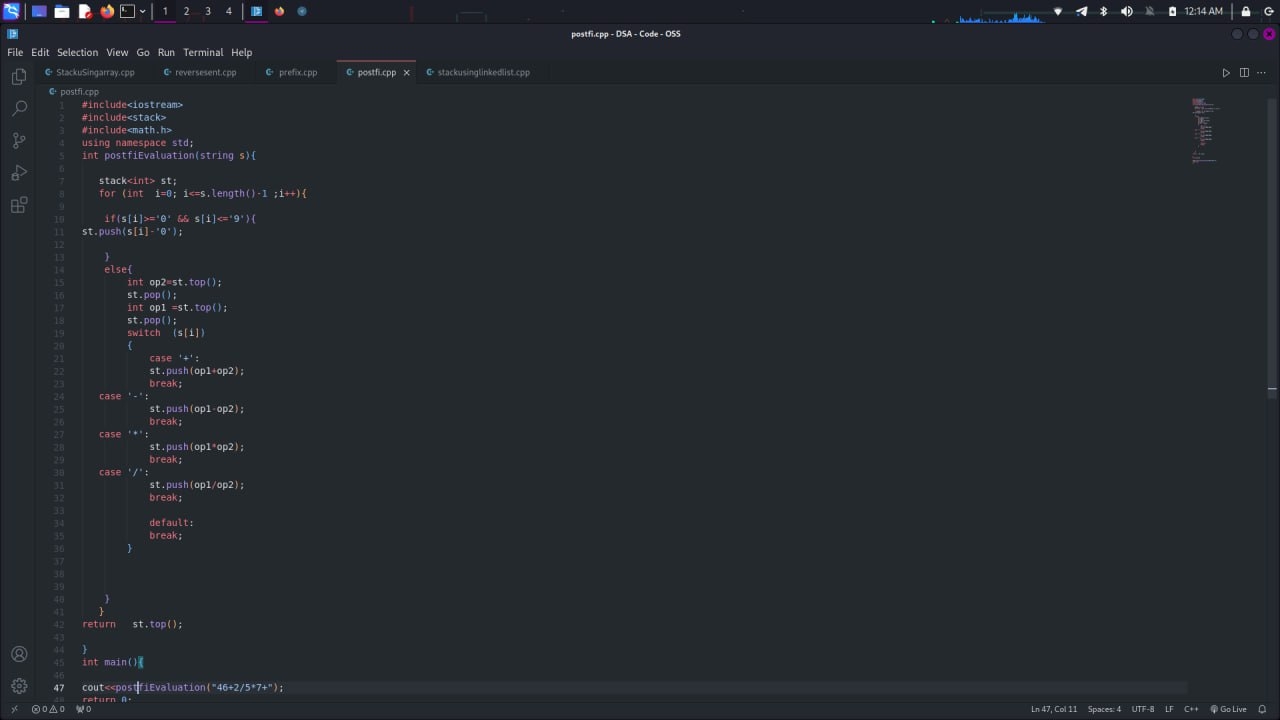1280x720 pixels.
Task: Click the Spaces: 4 indentation button
Action: pyautogui.click(x=1104, y=709)
